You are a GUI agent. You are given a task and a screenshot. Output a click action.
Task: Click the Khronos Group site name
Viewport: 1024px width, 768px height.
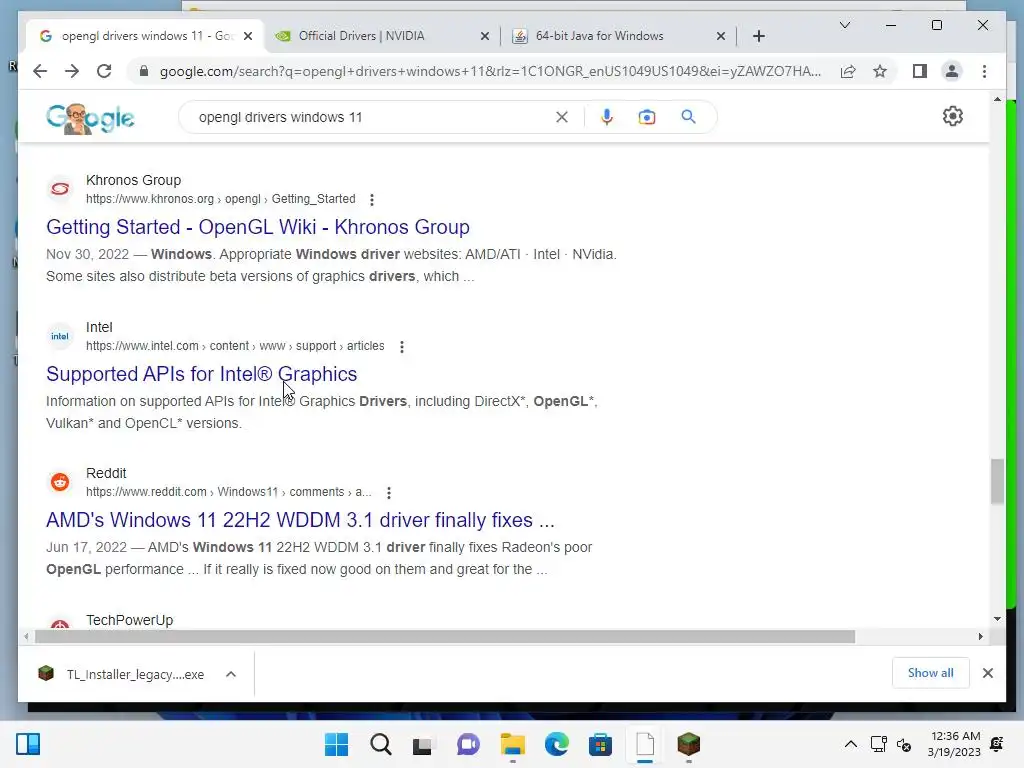tap(133, 180)
